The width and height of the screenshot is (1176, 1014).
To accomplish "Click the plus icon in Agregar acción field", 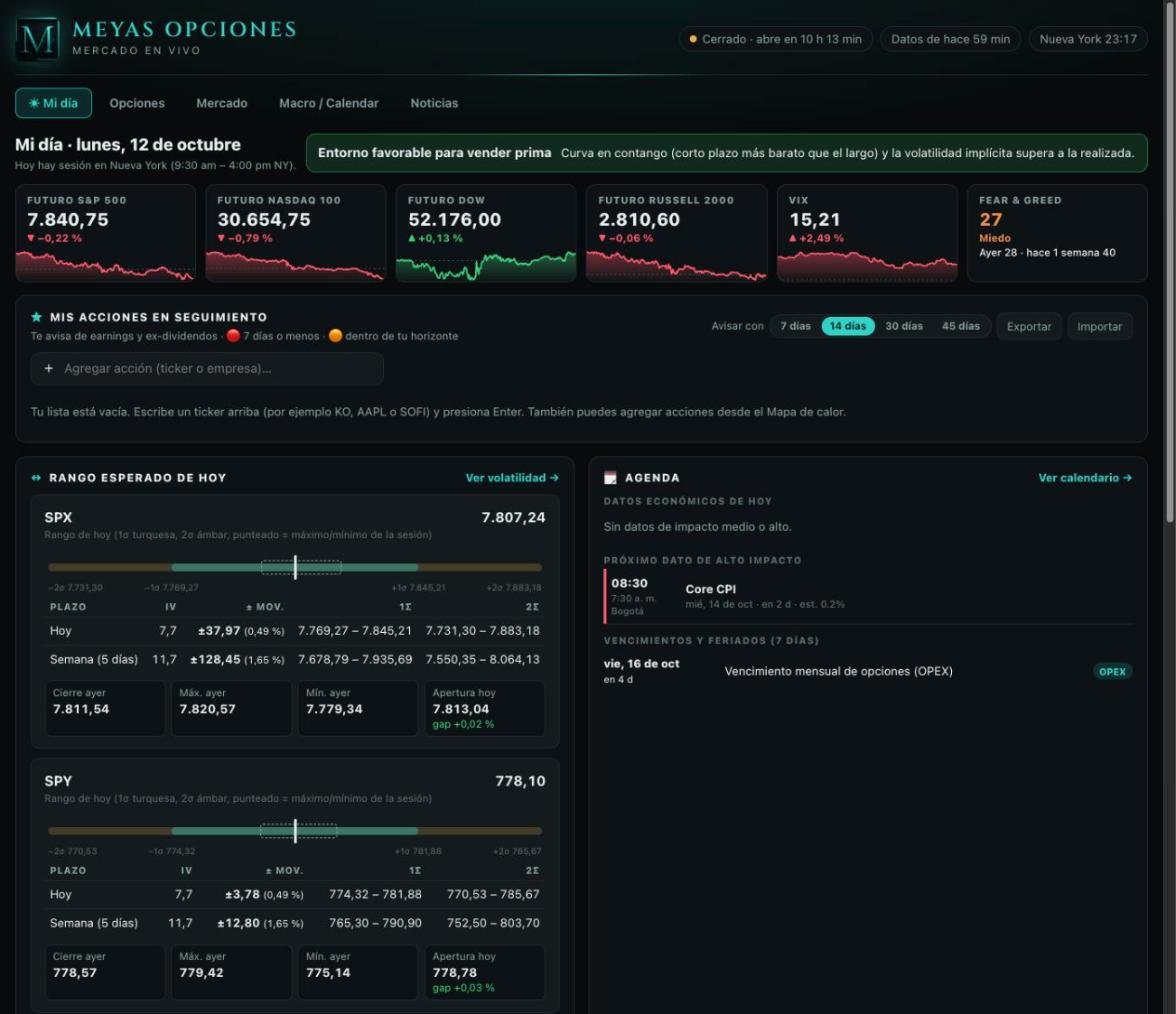I will tap(49, 368).
